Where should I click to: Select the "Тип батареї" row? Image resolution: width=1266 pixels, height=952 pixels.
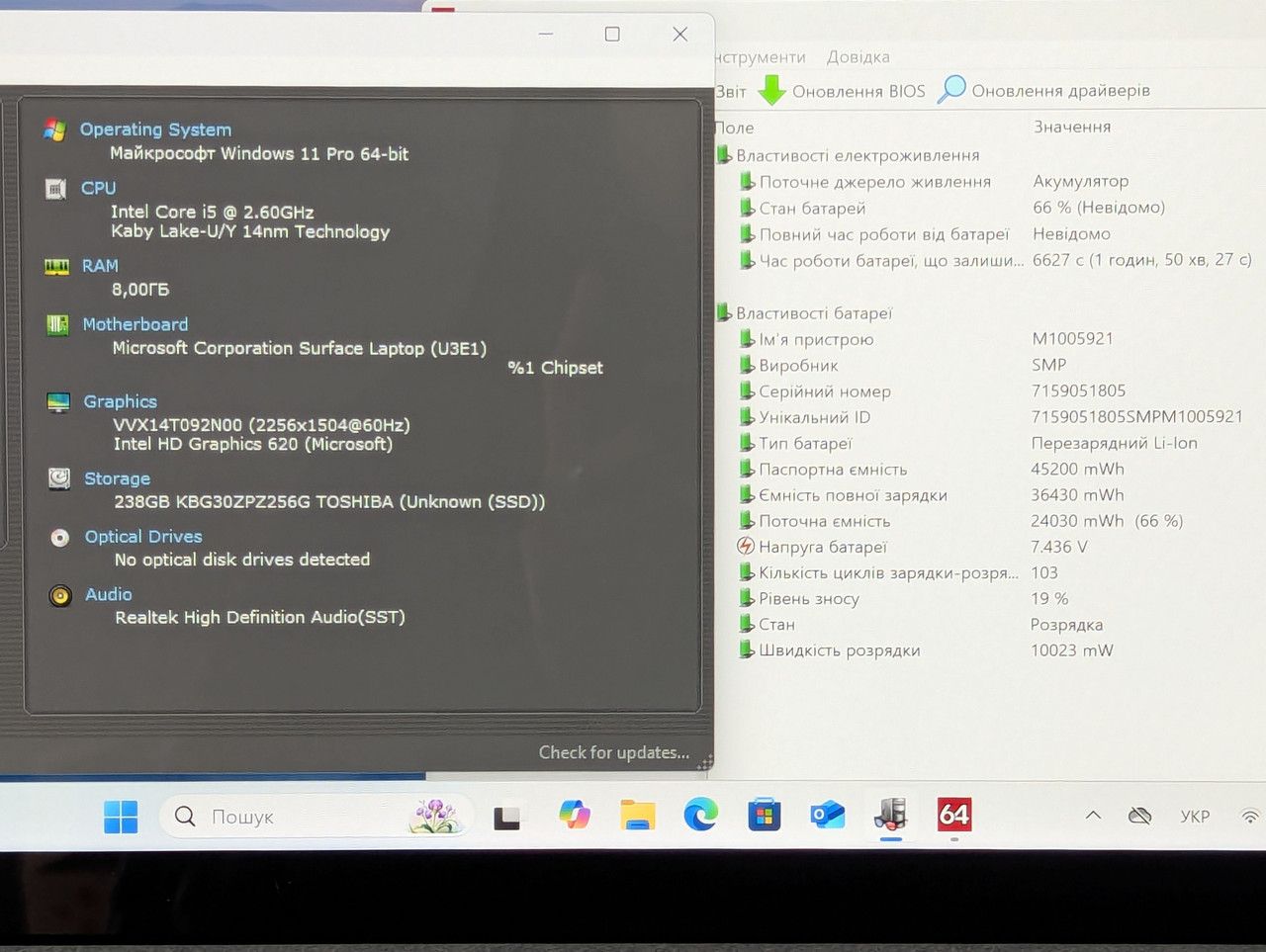(989, 443)
